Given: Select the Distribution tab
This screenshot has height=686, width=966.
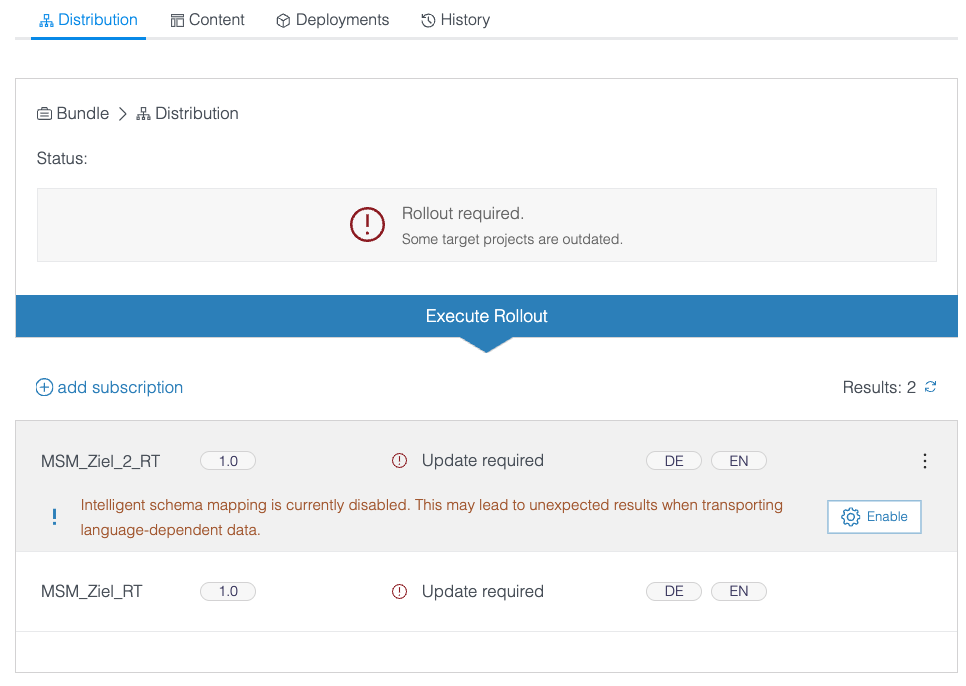Looking at the screenshot, I should [88, 20].
